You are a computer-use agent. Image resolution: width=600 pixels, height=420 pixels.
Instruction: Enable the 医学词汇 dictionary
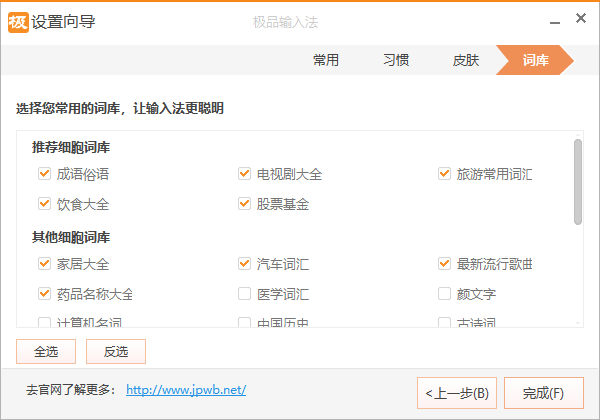click(244, 294)
